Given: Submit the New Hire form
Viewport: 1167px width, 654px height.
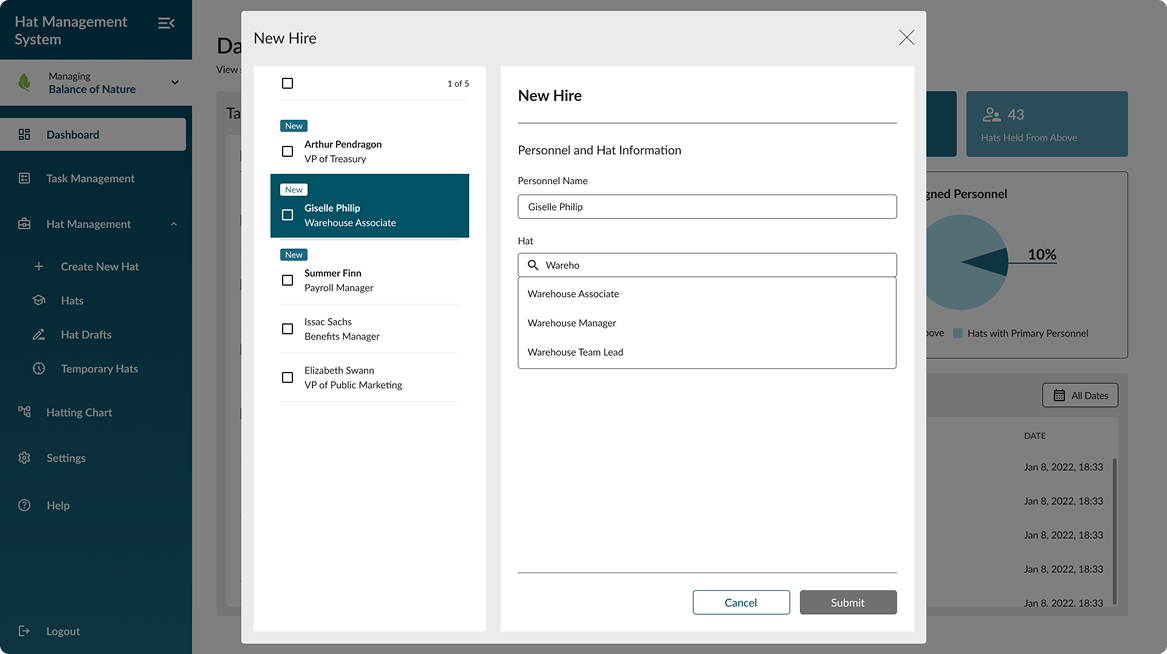Looking at the screenshot, I should tap(847, 602).
